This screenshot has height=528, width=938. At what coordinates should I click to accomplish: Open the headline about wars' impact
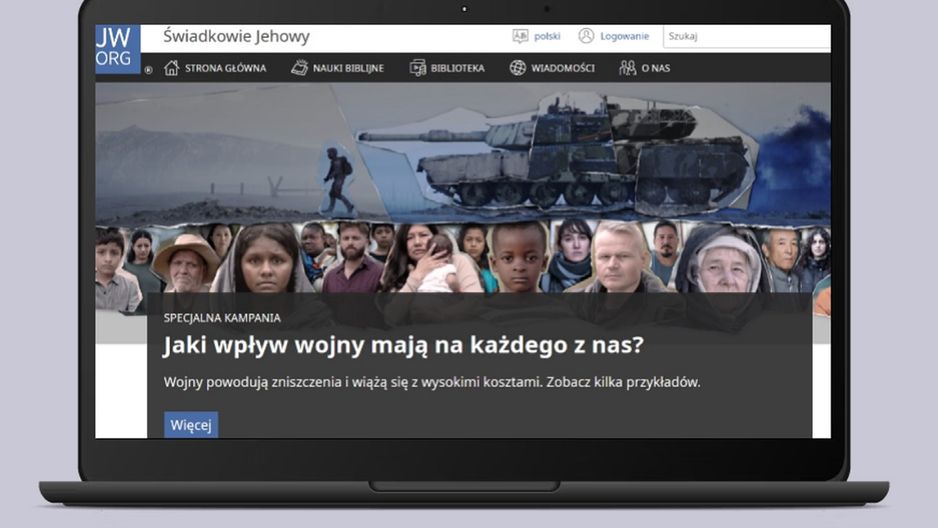pos(403,345)
